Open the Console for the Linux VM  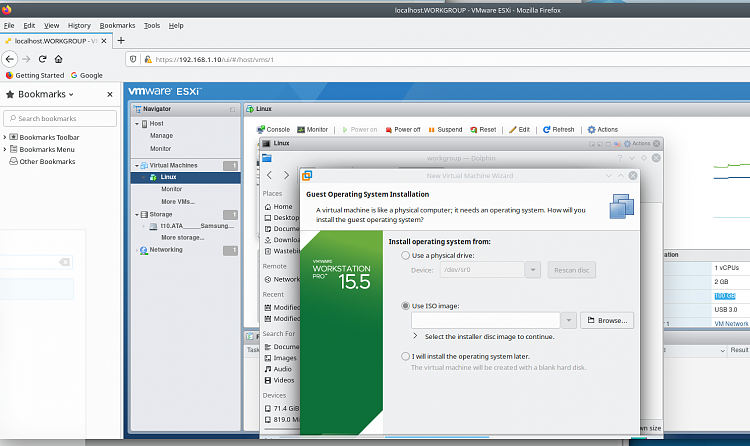[273, 130]
